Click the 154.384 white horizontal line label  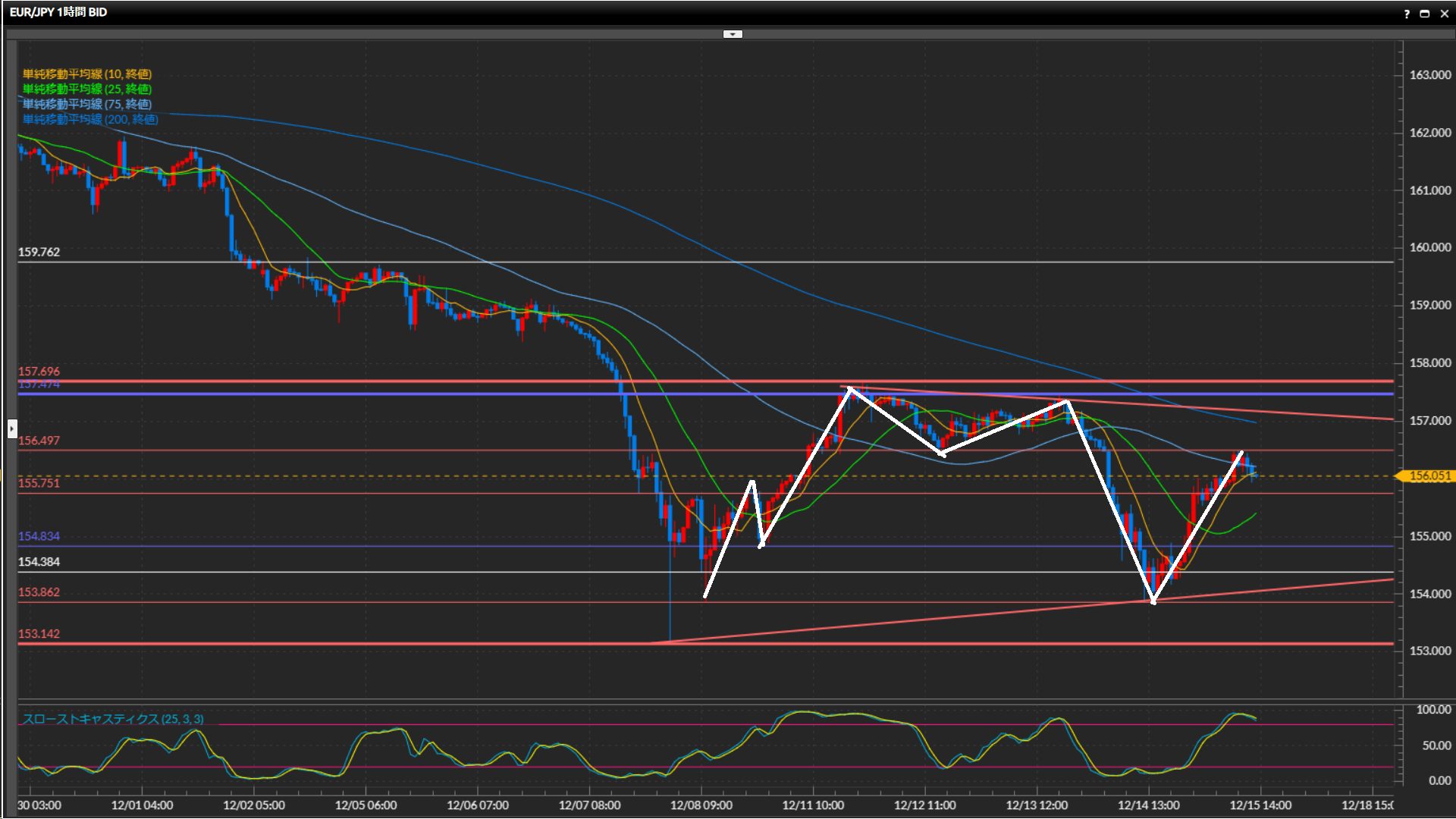click(x=39, y=562)
